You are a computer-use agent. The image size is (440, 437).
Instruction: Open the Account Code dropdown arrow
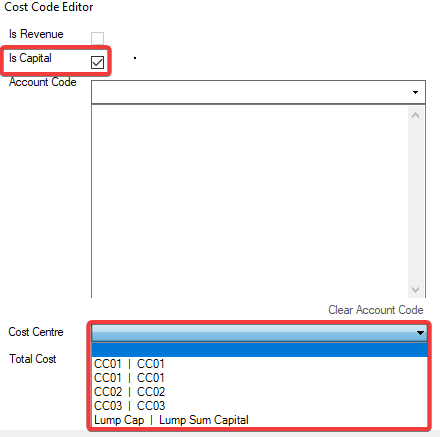pyautogui.click(x=415, y=92)
